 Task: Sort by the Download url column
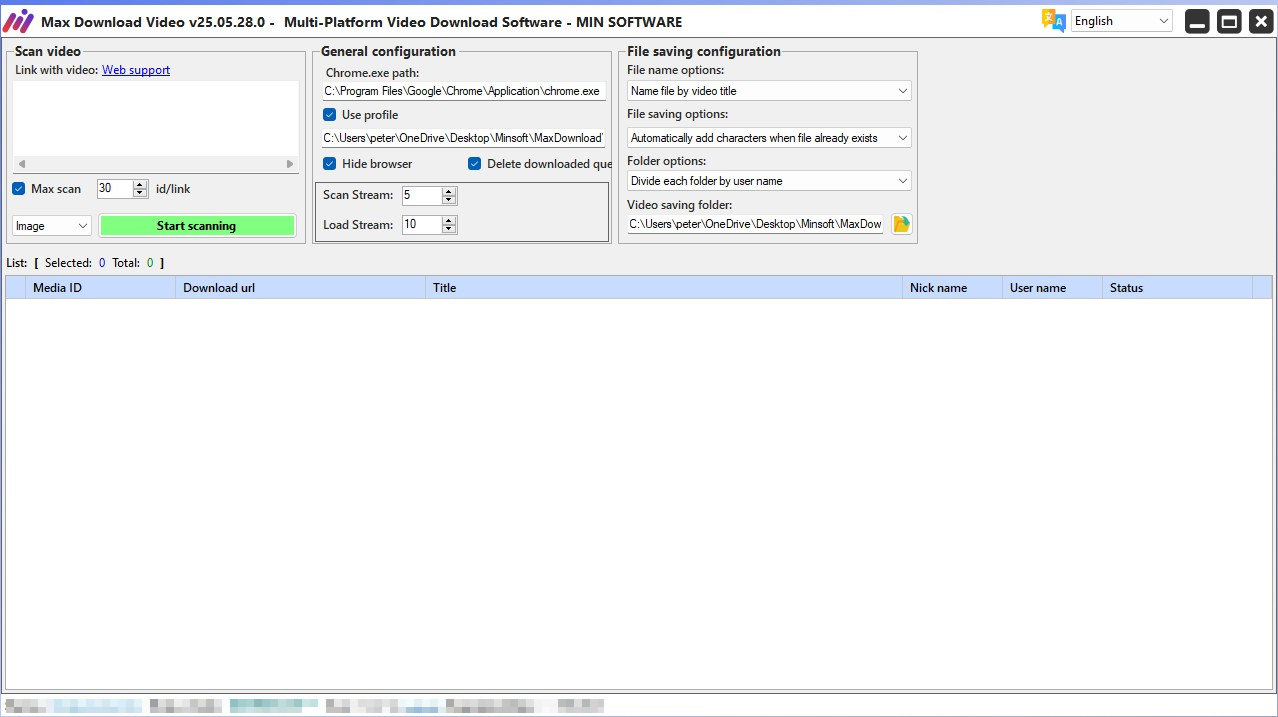point(301,288)
